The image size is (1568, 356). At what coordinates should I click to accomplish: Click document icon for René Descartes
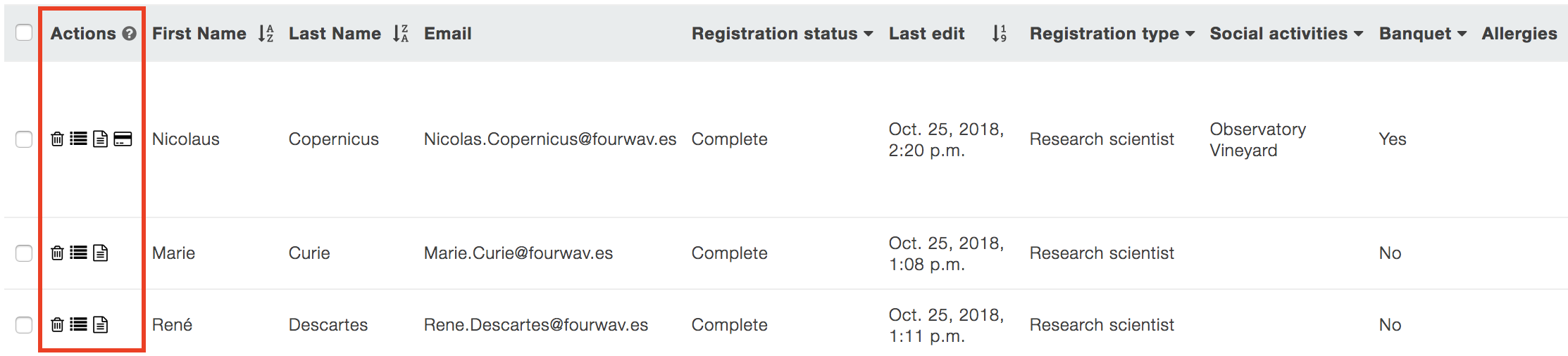(101, 325)
